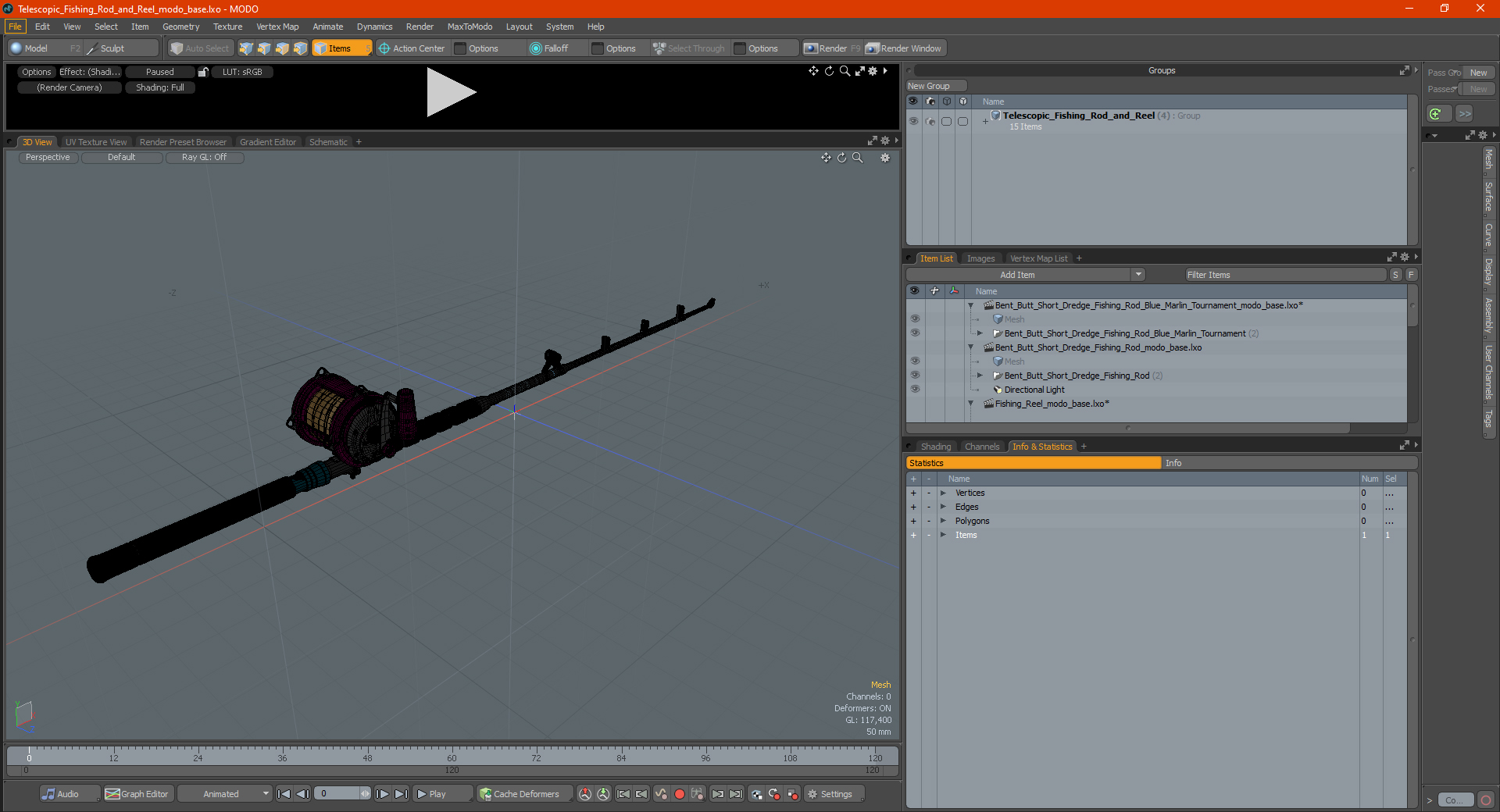The height and width of the screenshot is (812, 1500).
Task: Toggle visibility of Directional Light
Action: tap(915, 390)
